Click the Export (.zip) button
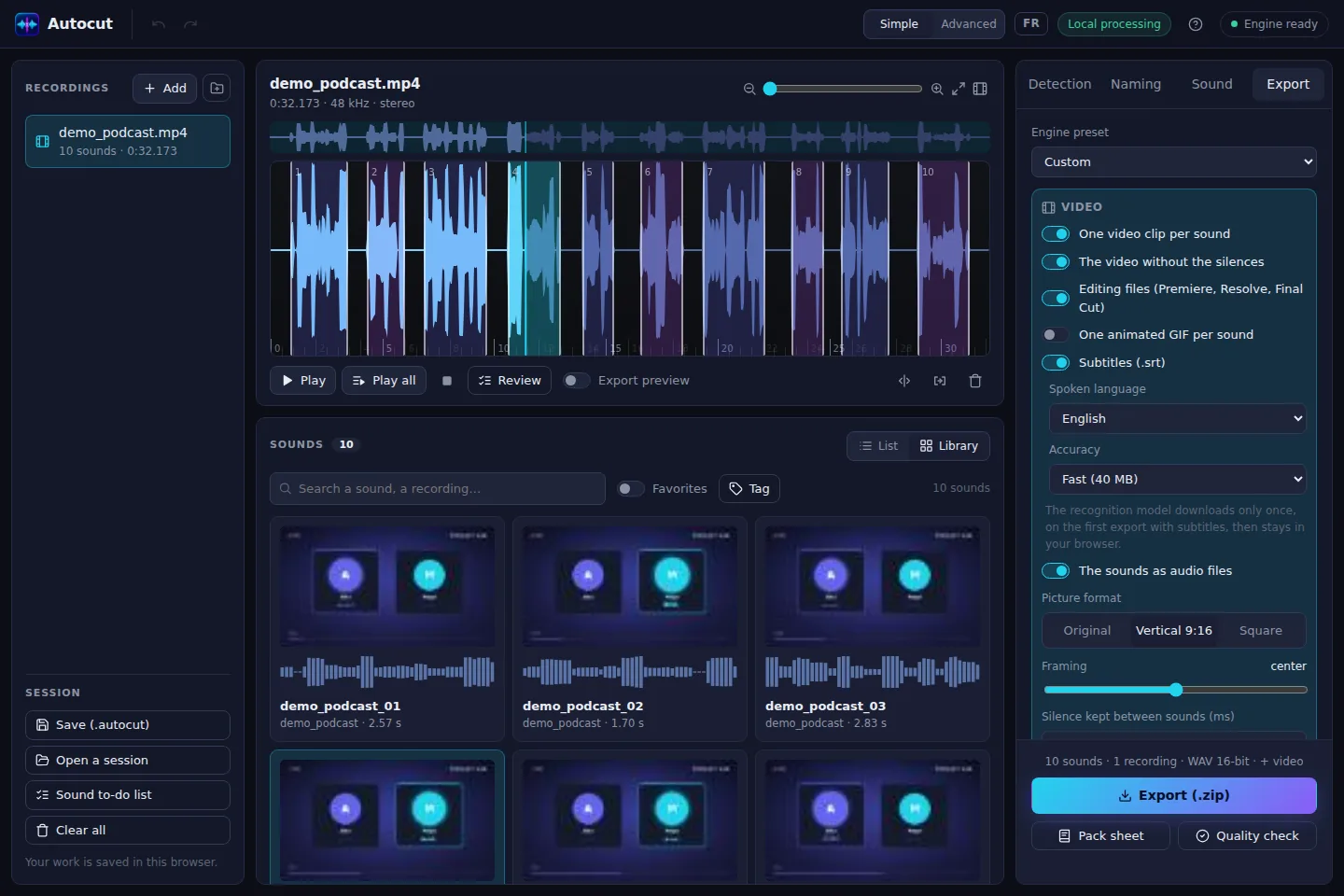1344x896 pixels. (1174, 795)
